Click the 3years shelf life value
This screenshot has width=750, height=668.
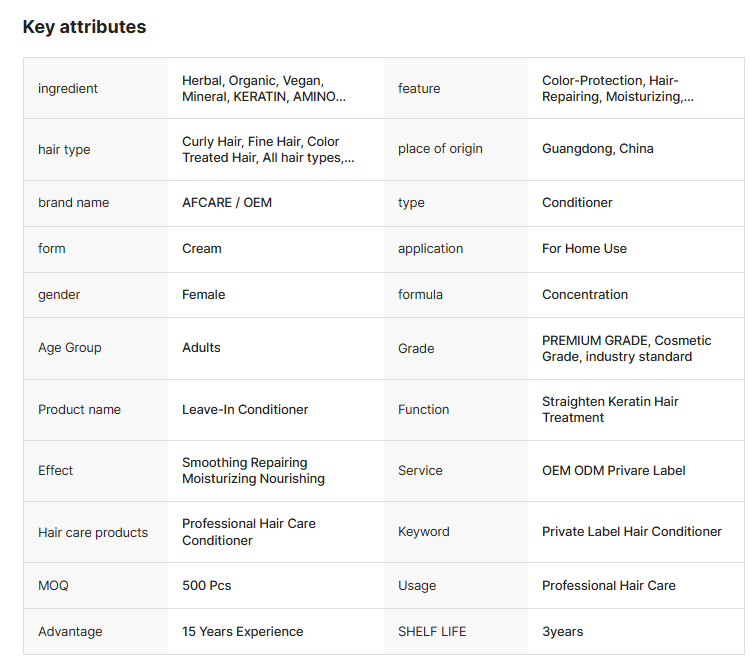pos(562,632)
